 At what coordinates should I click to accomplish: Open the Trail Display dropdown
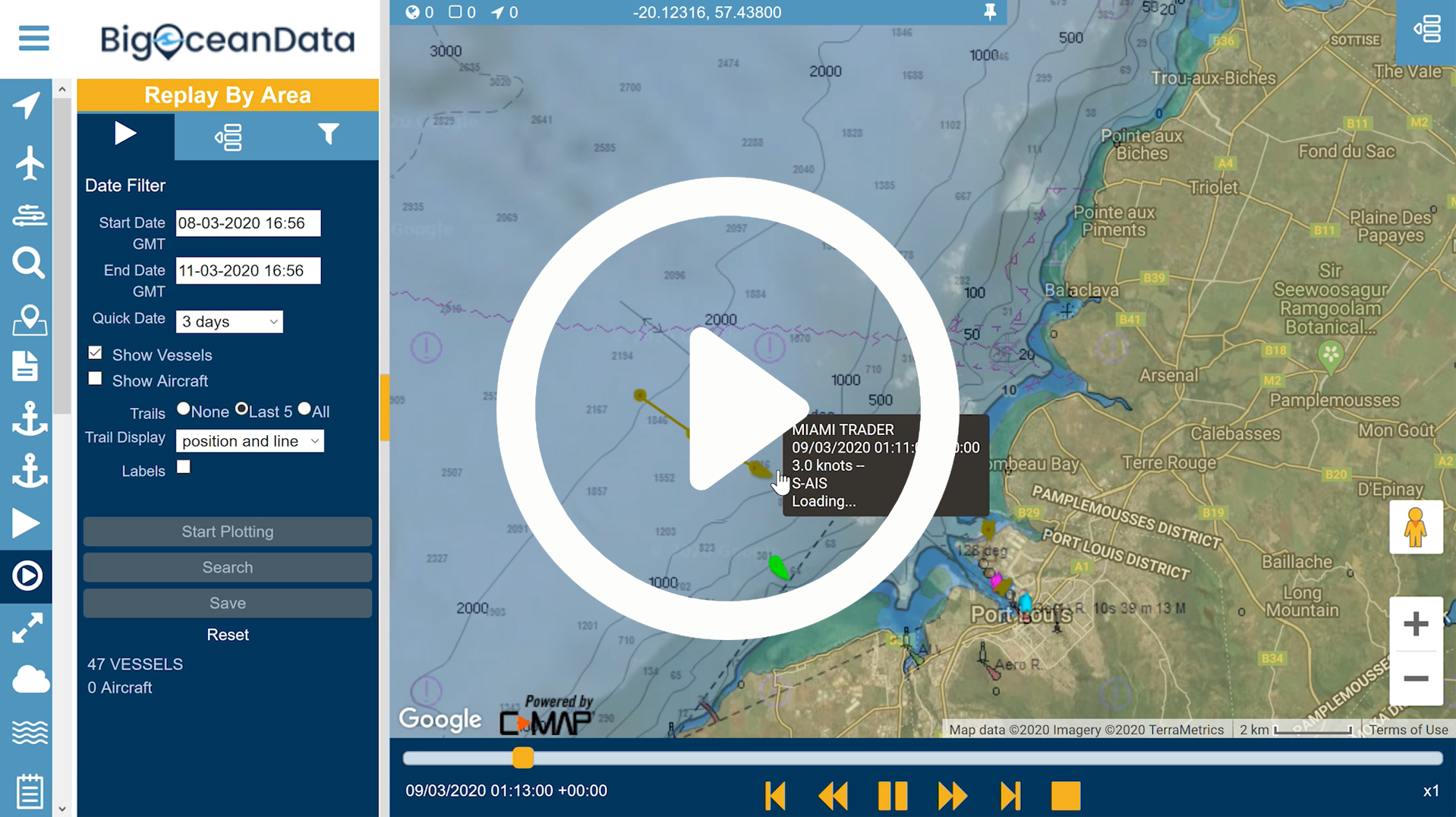click(250, 441)
